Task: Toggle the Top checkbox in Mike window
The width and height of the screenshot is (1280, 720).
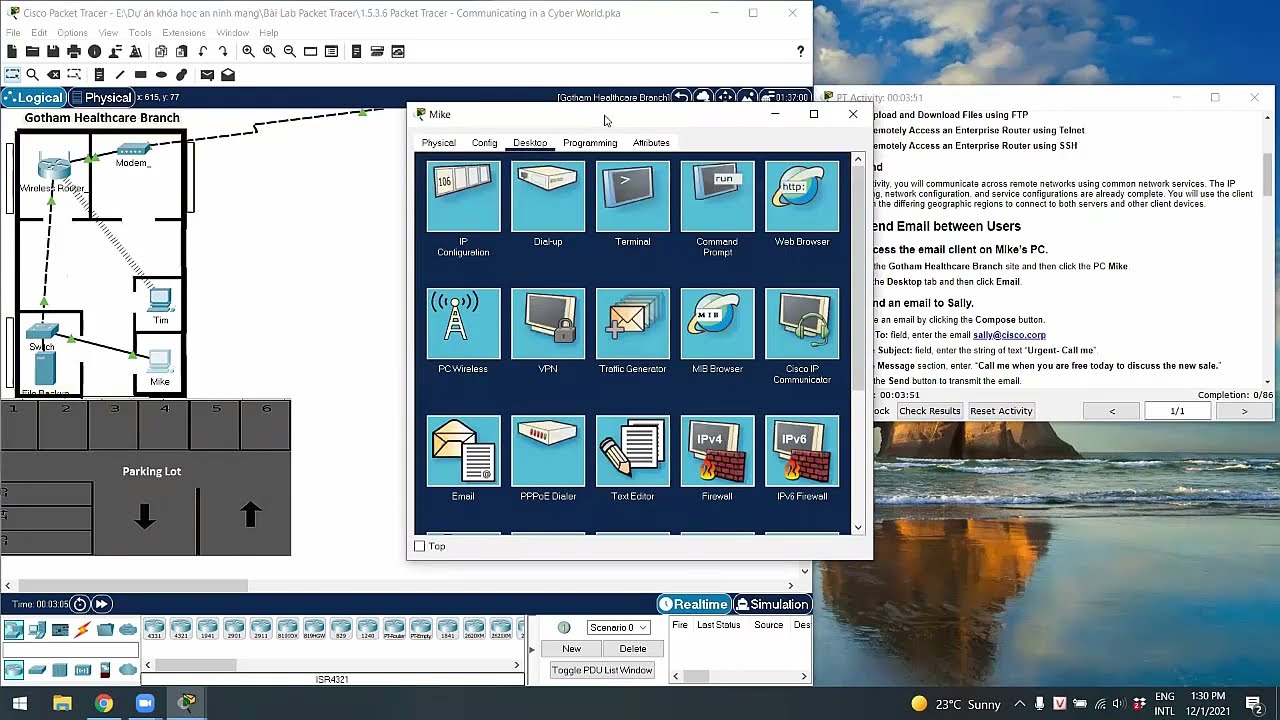Action: tap(420, 546)
